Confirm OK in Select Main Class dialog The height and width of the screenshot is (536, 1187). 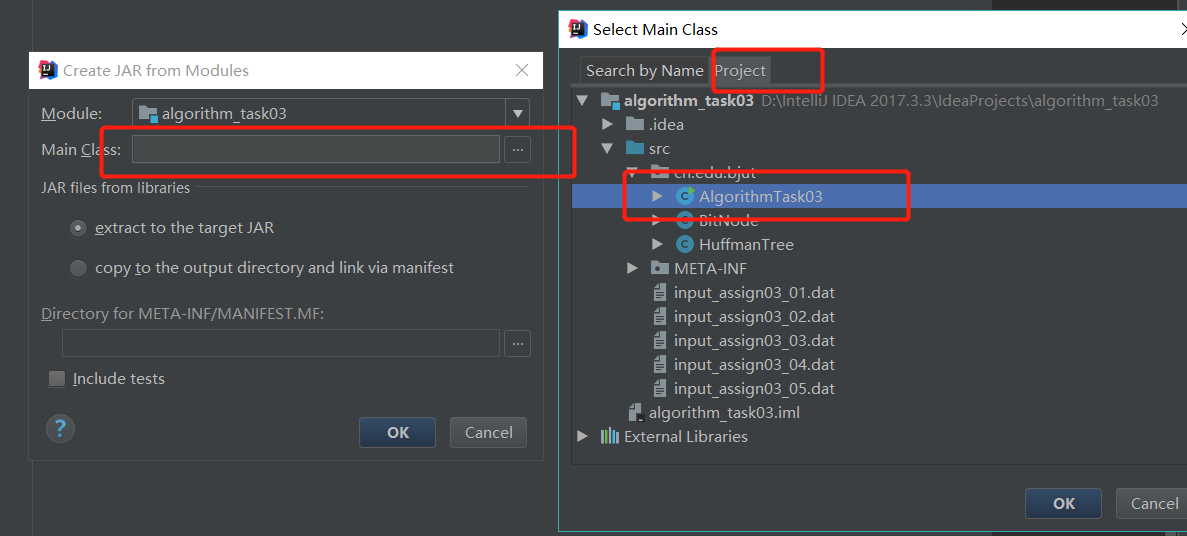1063,503
